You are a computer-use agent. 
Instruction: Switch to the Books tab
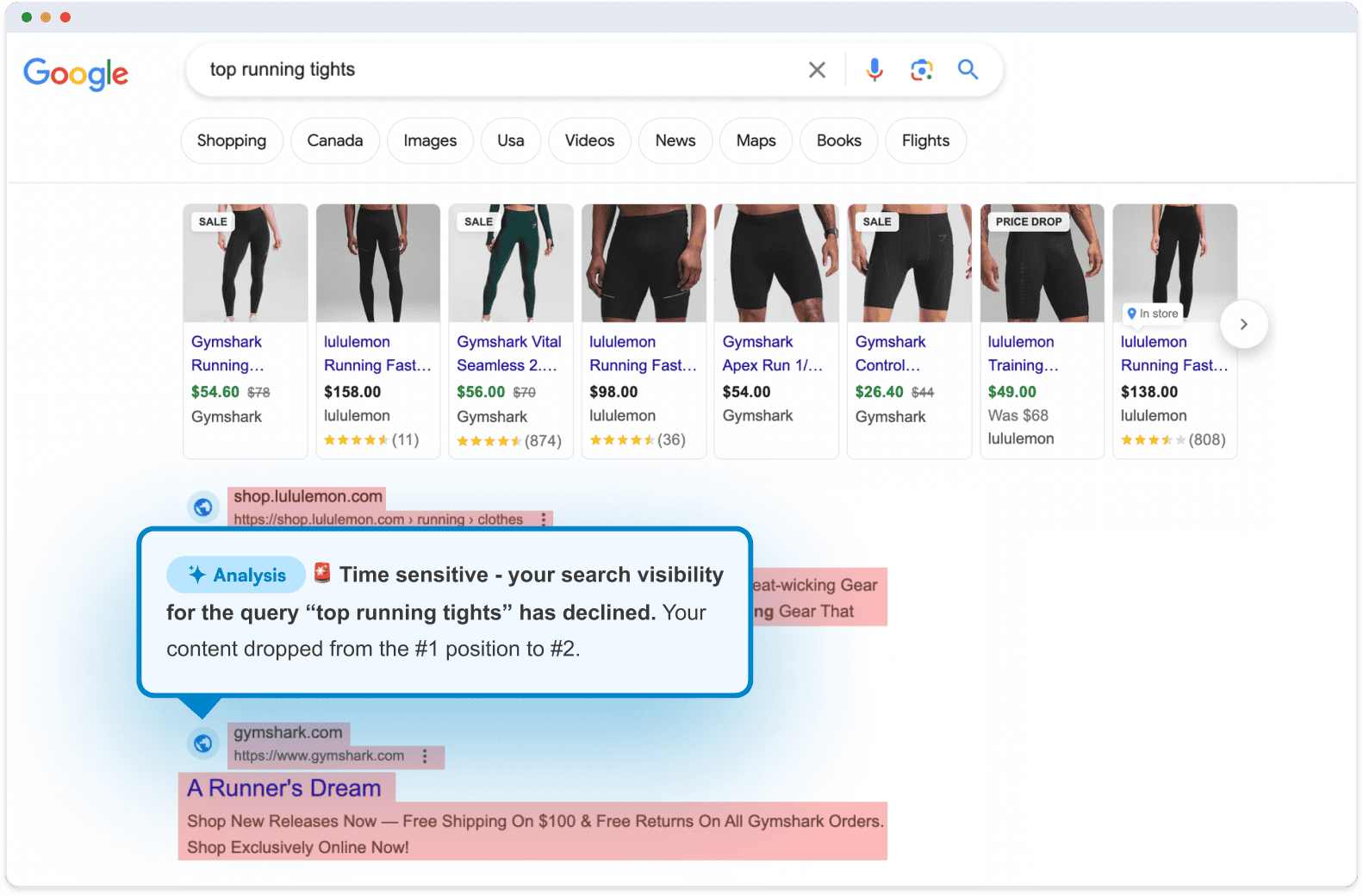pos(839,140)
